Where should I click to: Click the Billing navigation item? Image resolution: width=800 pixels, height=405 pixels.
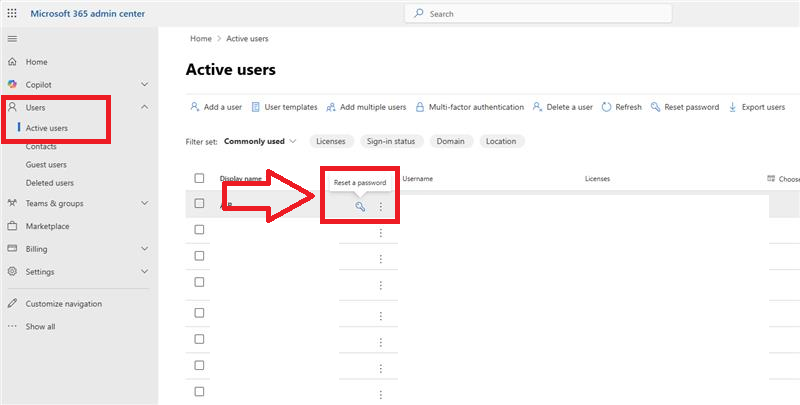[37, 249]
